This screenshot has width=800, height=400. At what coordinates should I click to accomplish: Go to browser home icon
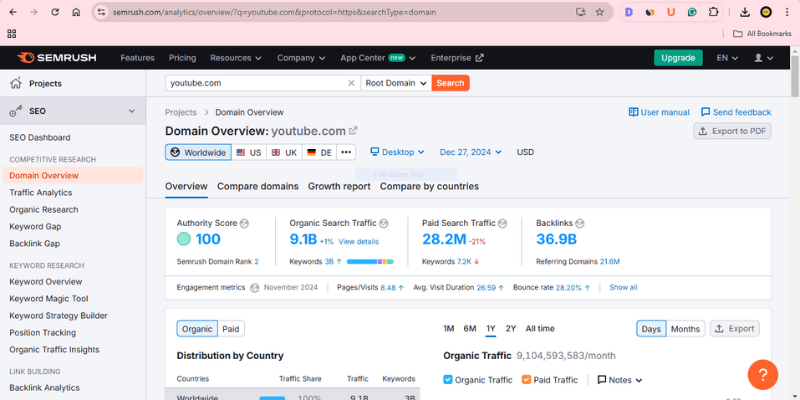point(76,12)
